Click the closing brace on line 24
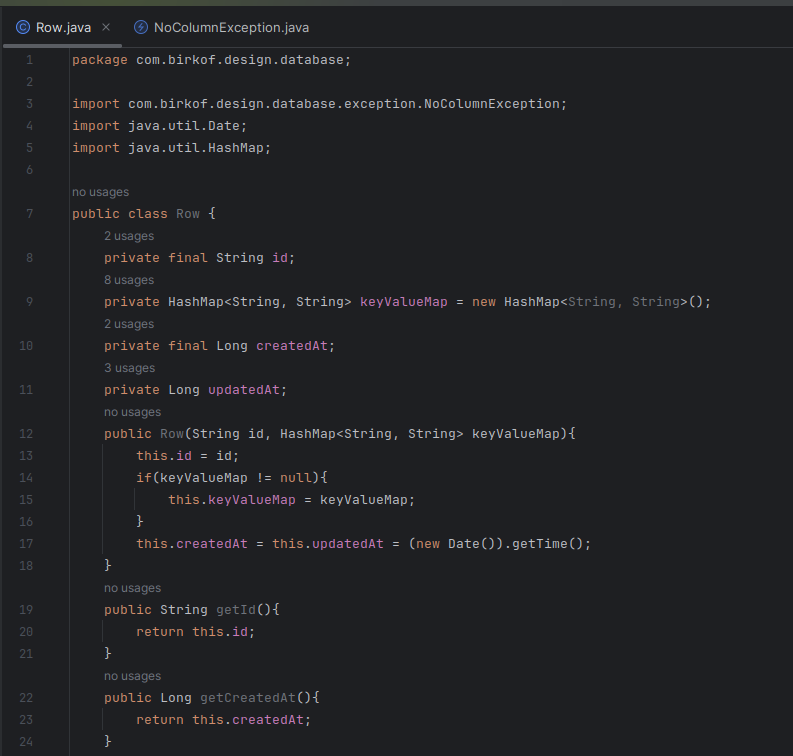This screenshot has height=756, width=793. [108, 742]
